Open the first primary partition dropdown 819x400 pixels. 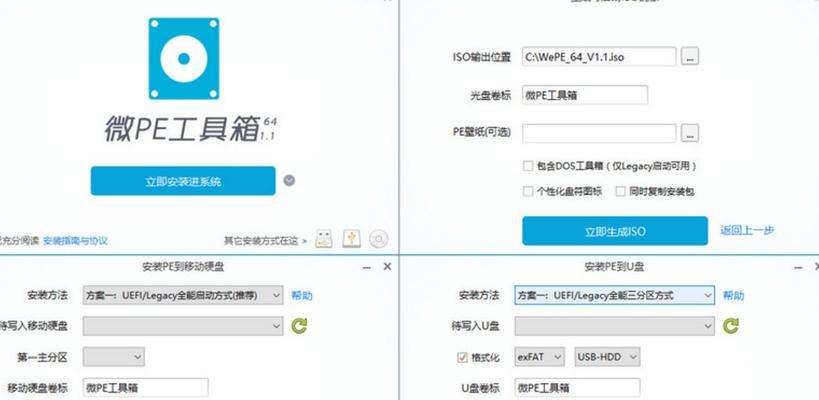point(113,357)
